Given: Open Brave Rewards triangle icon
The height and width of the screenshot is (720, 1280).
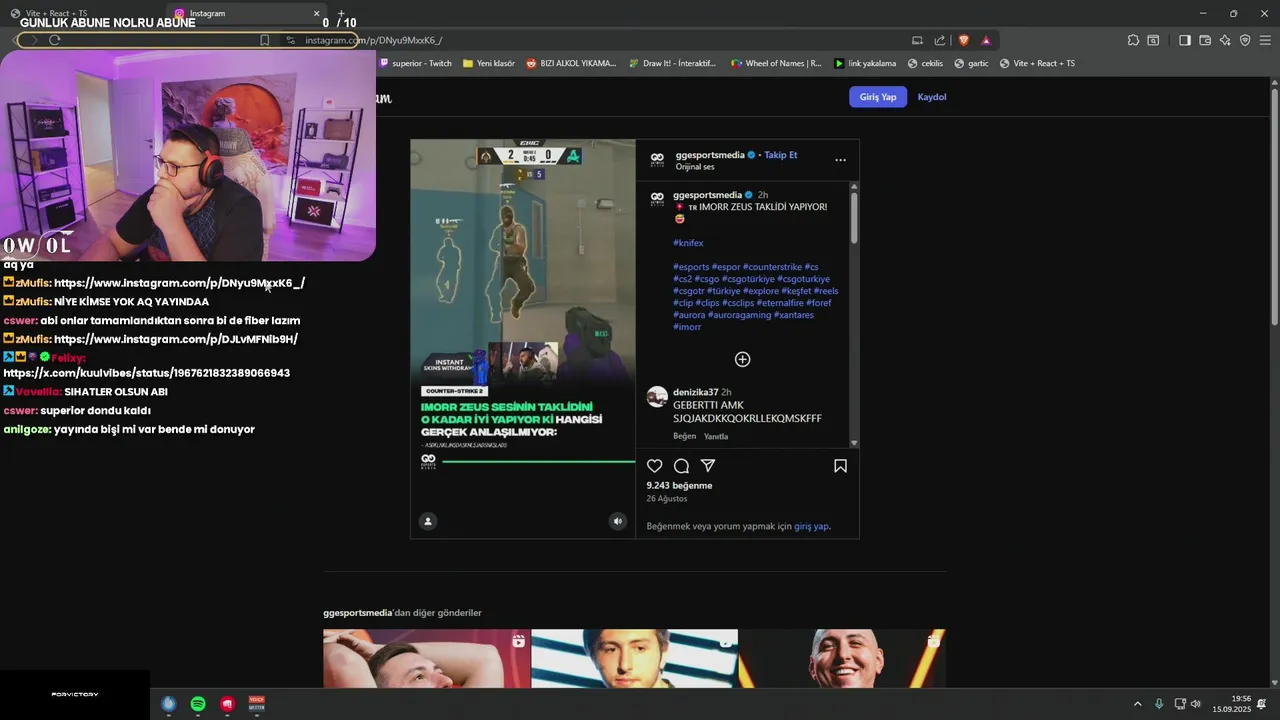Looking at the screenshot, I should point(986,40).
